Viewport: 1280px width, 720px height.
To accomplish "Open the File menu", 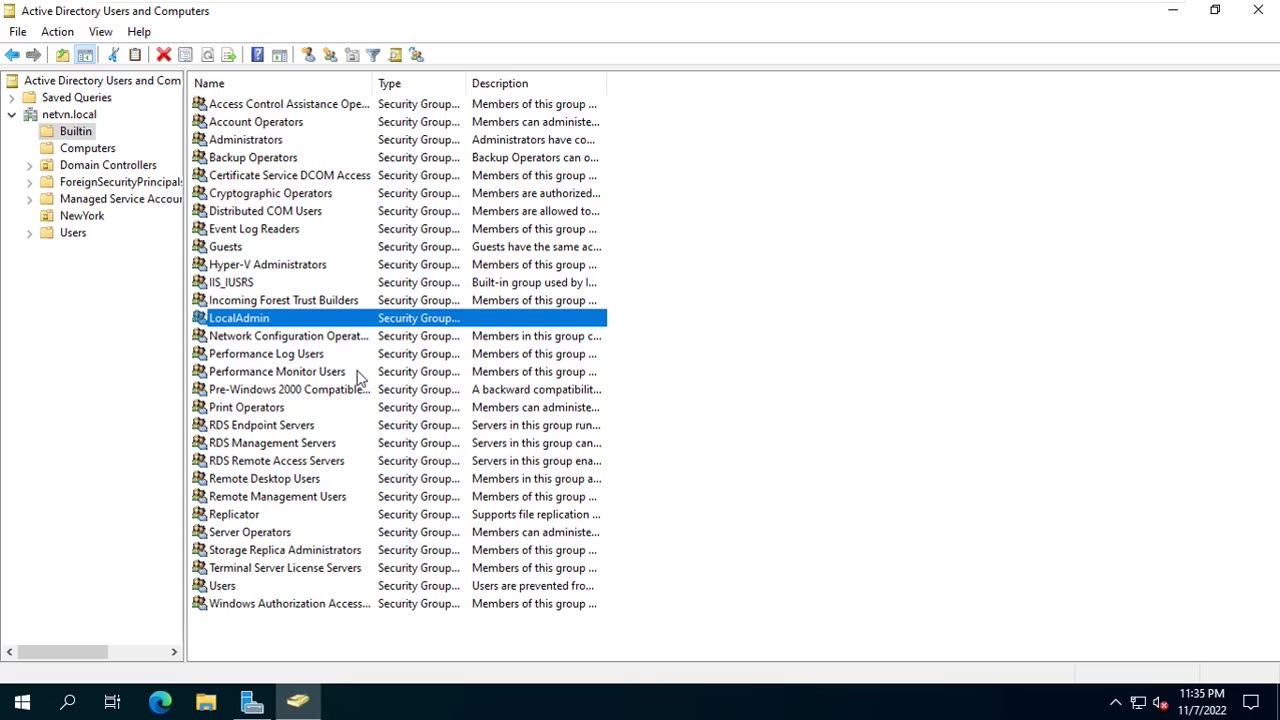I will [18, 32].
